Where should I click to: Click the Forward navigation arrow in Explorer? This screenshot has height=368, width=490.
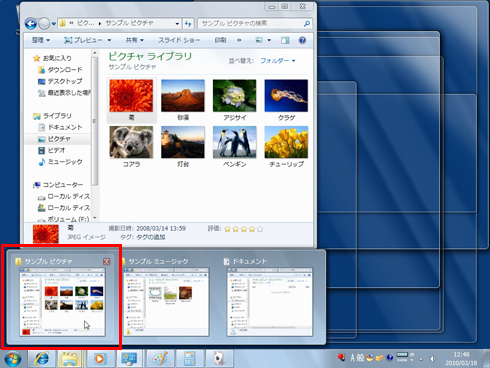44,24
